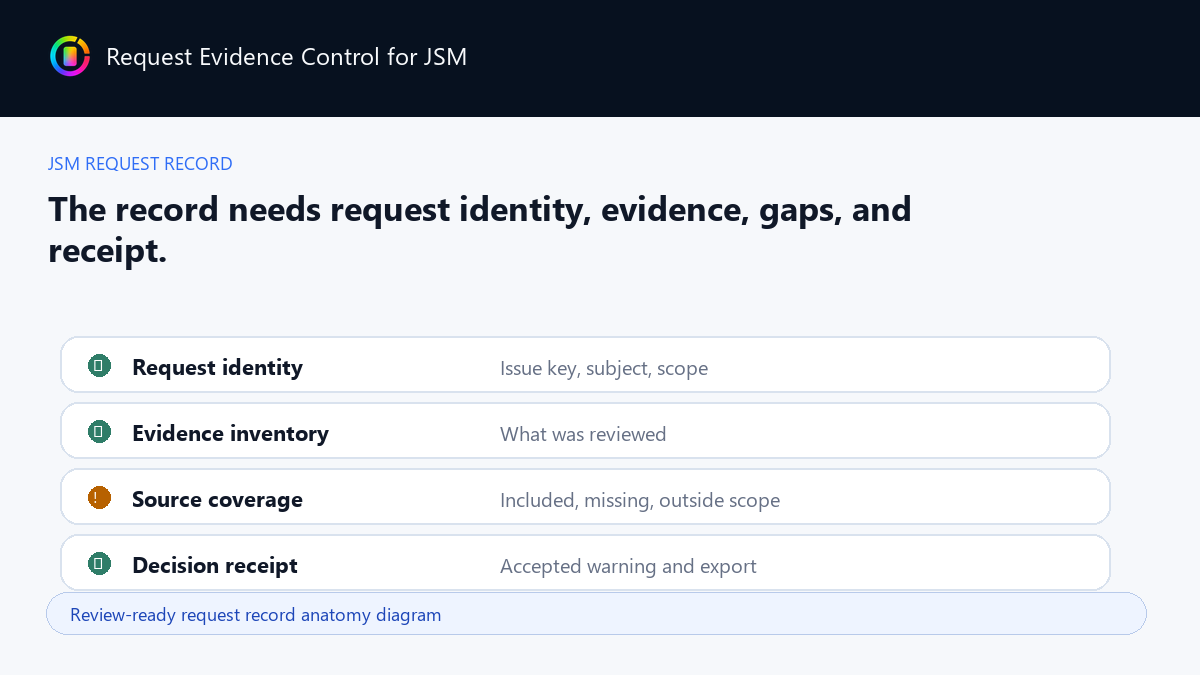The width and height of the screenshot is (1200, 675).
Task: Click 'Included, missing, outside scope' description
Action: coord(640,500)
